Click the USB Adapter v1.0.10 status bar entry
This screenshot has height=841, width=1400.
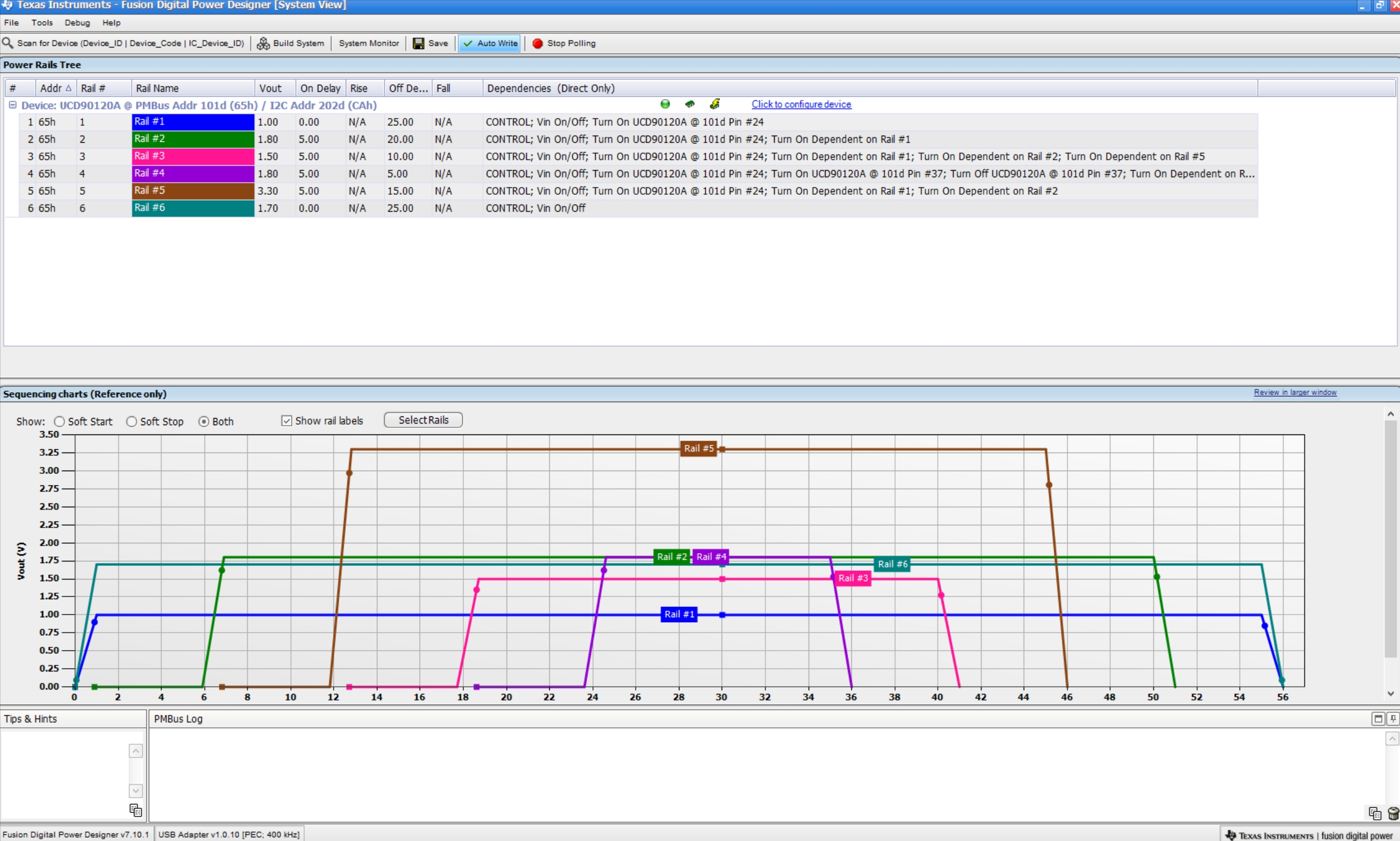pyautogui.click(x=228, y=835)
